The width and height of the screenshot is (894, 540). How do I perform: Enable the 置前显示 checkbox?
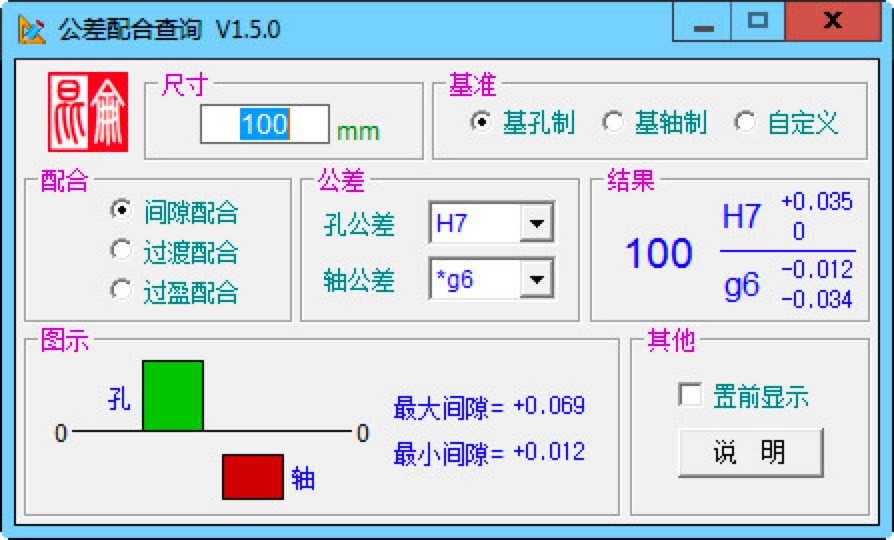690,395
